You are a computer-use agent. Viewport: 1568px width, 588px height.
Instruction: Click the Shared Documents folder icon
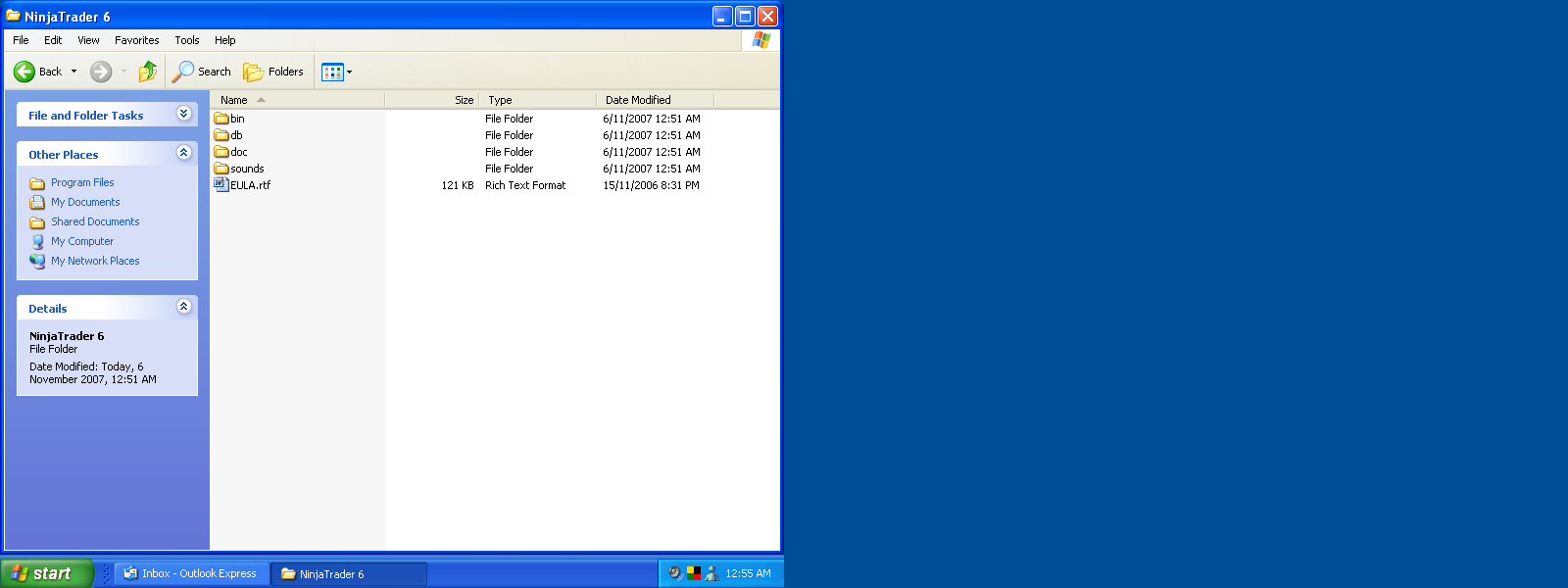(37, 222)
